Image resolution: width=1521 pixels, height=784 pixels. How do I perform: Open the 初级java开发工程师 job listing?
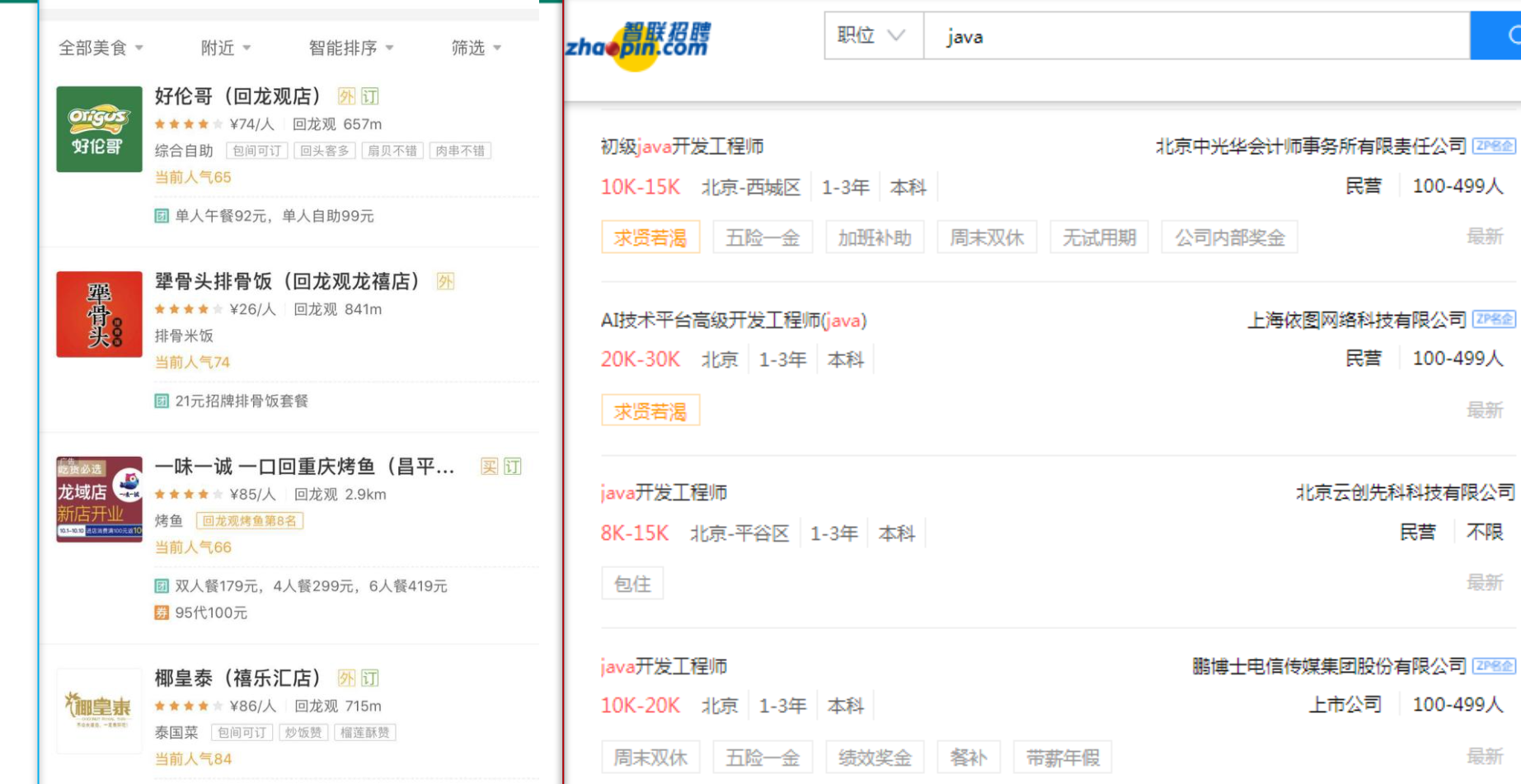(682, 147)
